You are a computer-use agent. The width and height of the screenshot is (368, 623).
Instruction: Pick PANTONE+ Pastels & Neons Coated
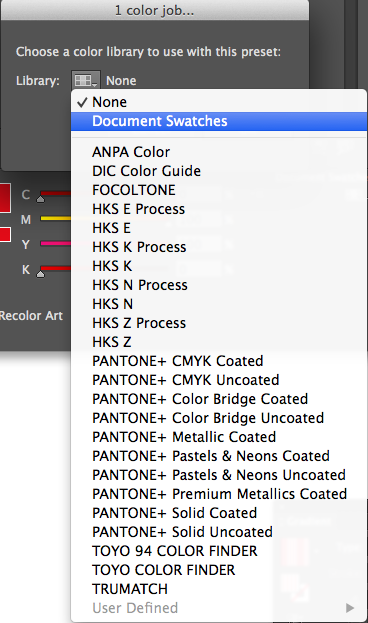coord(219,456)
